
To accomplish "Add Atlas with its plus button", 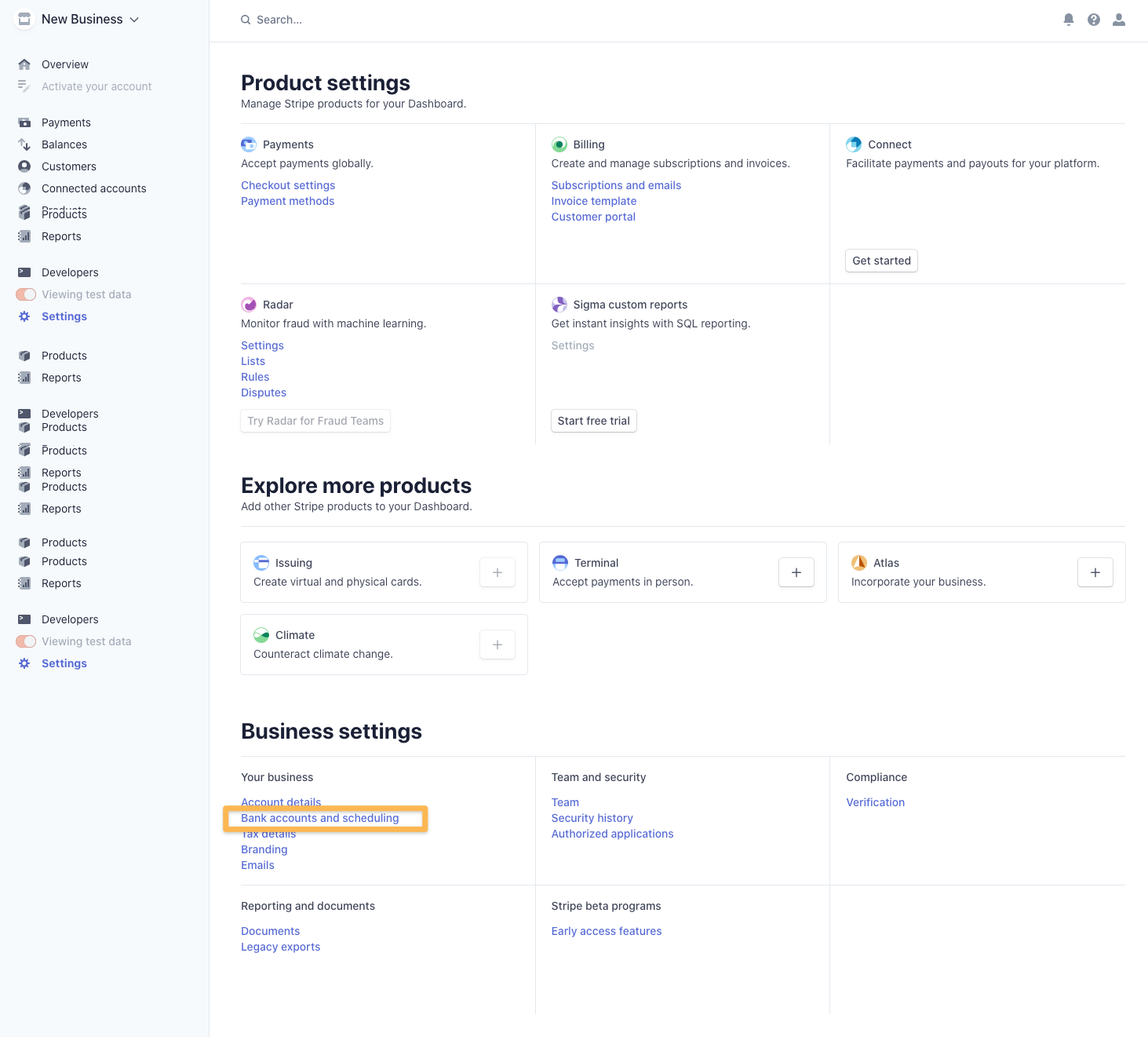I will 1095,572.
